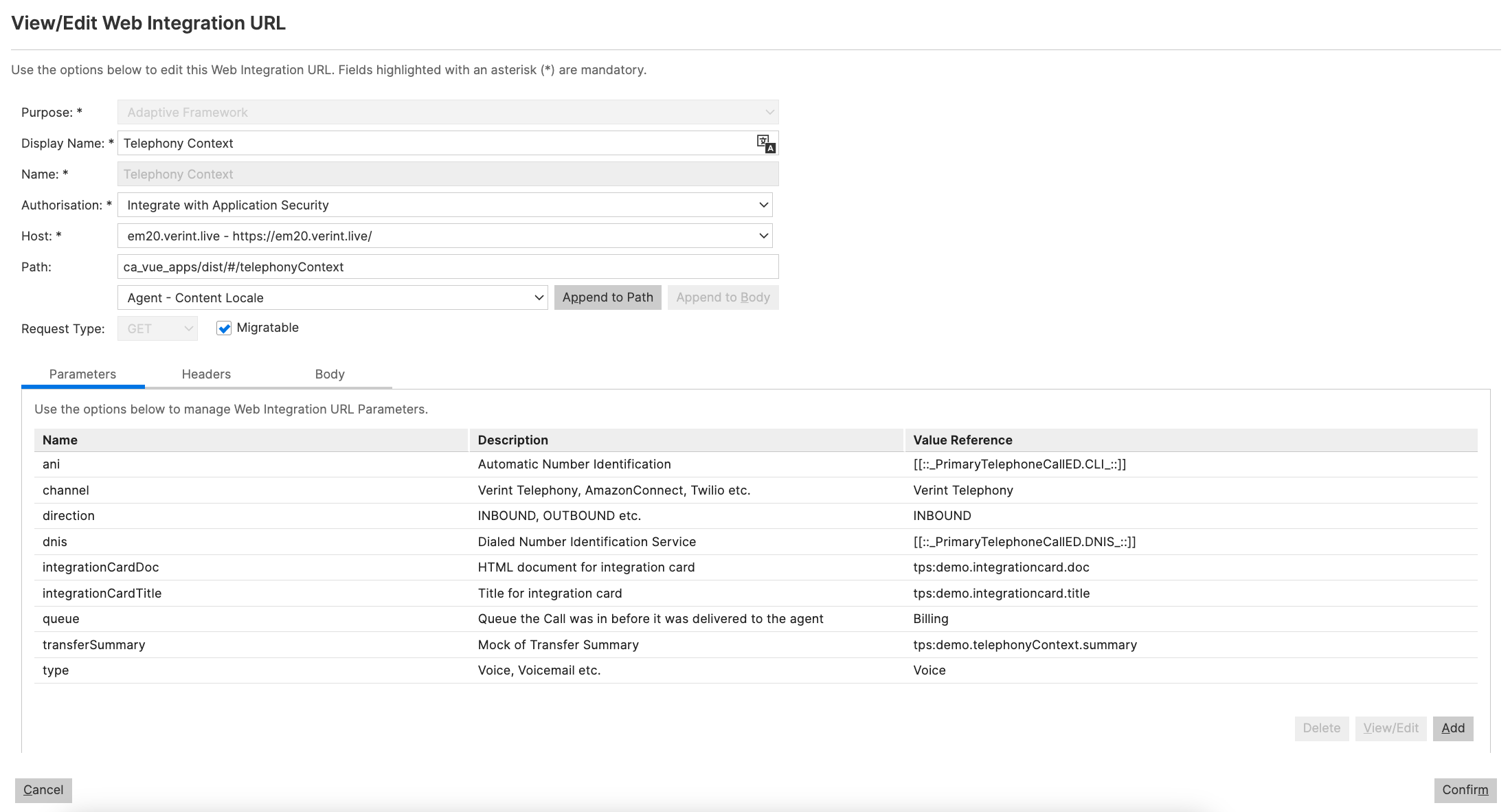Select the Path input field

[x=447, y=267]
